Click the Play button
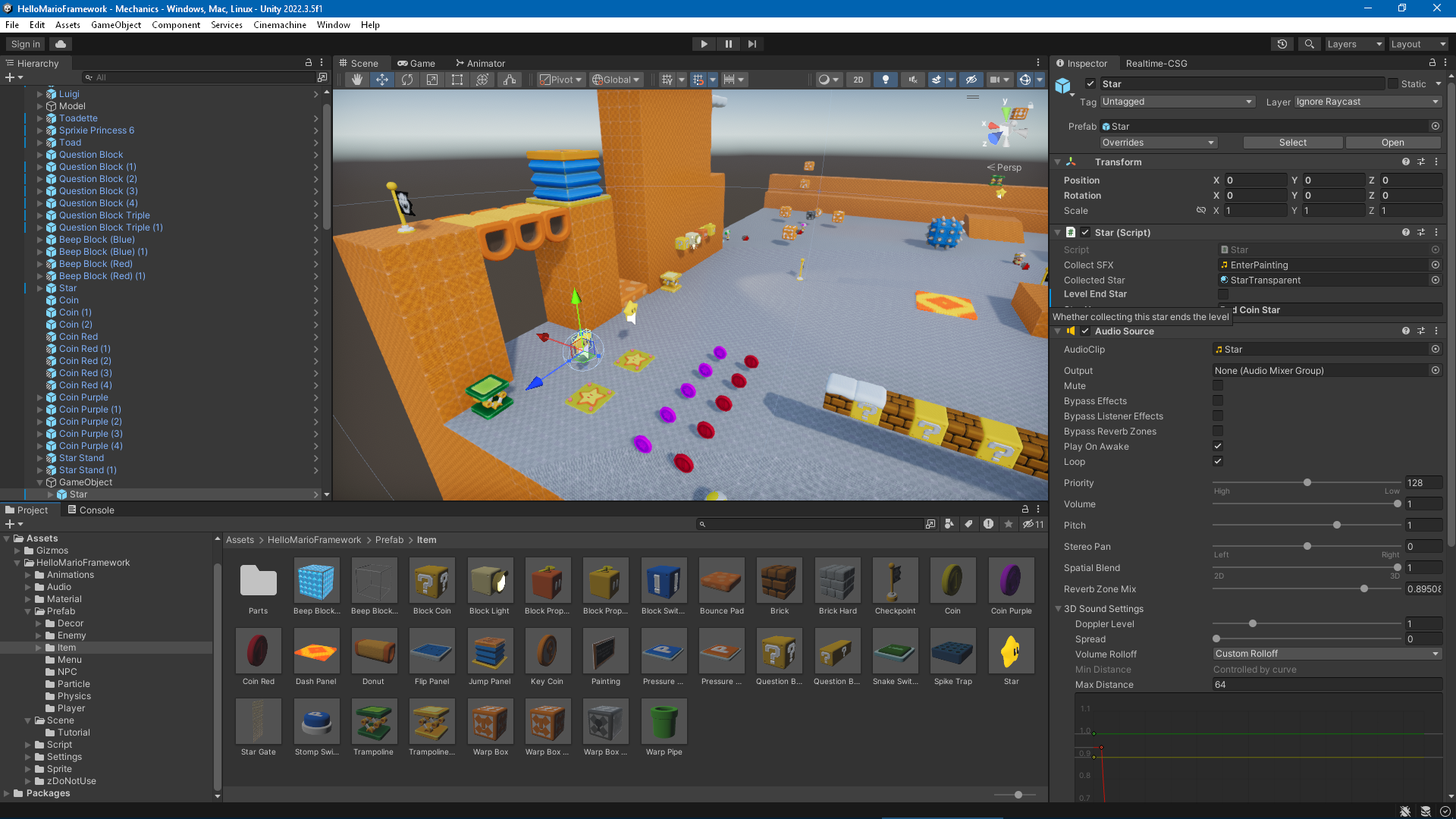Viewport: 1456px width, 819px height. coord(704,44)
